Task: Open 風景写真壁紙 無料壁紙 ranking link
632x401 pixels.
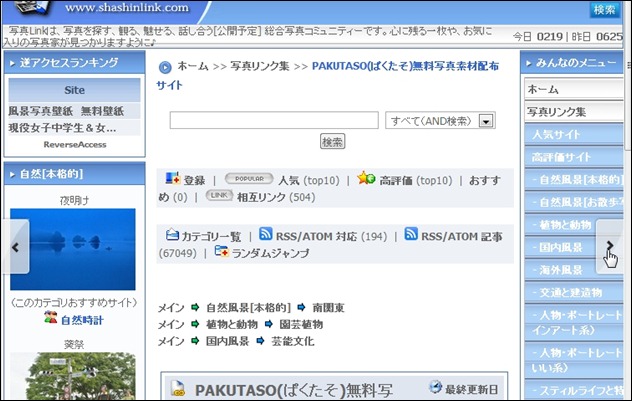Action: coord(66,111)
